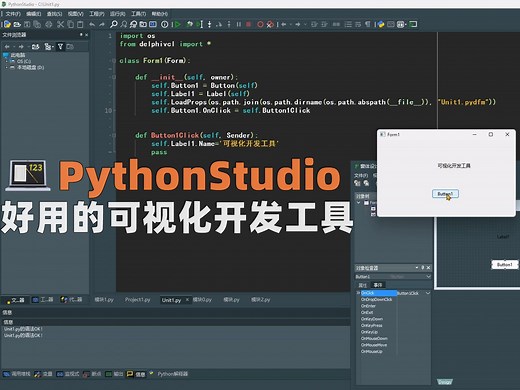This screenshot has height=390, width=520.
Task: Expand the 本地磁盘 (D:) drive node
Action: pyautogui.click(x=6, y=67)
